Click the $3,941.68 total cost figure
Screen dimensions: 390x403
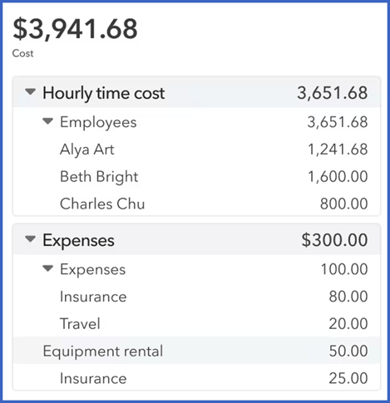click(x=75, y=29)
